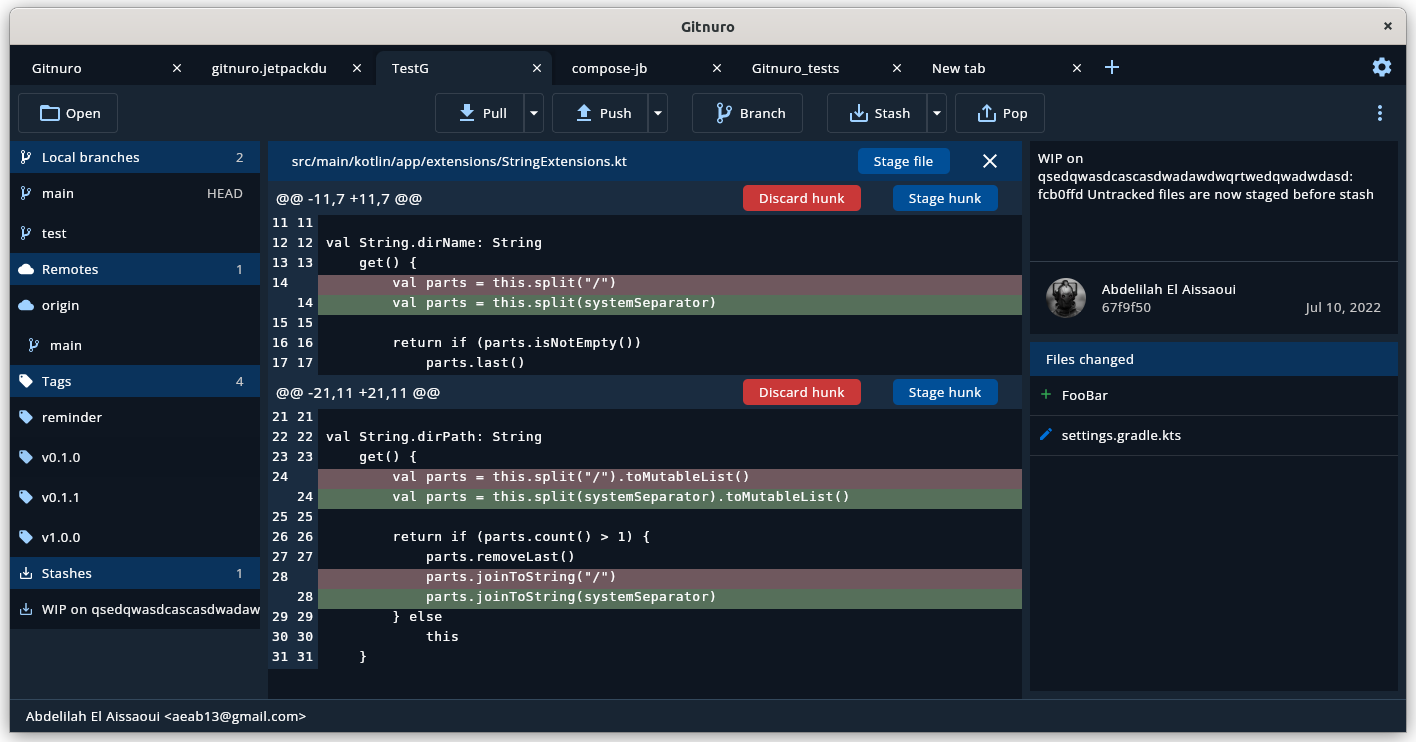
Task: Click the Tags header tag icon
Action: 26,381
